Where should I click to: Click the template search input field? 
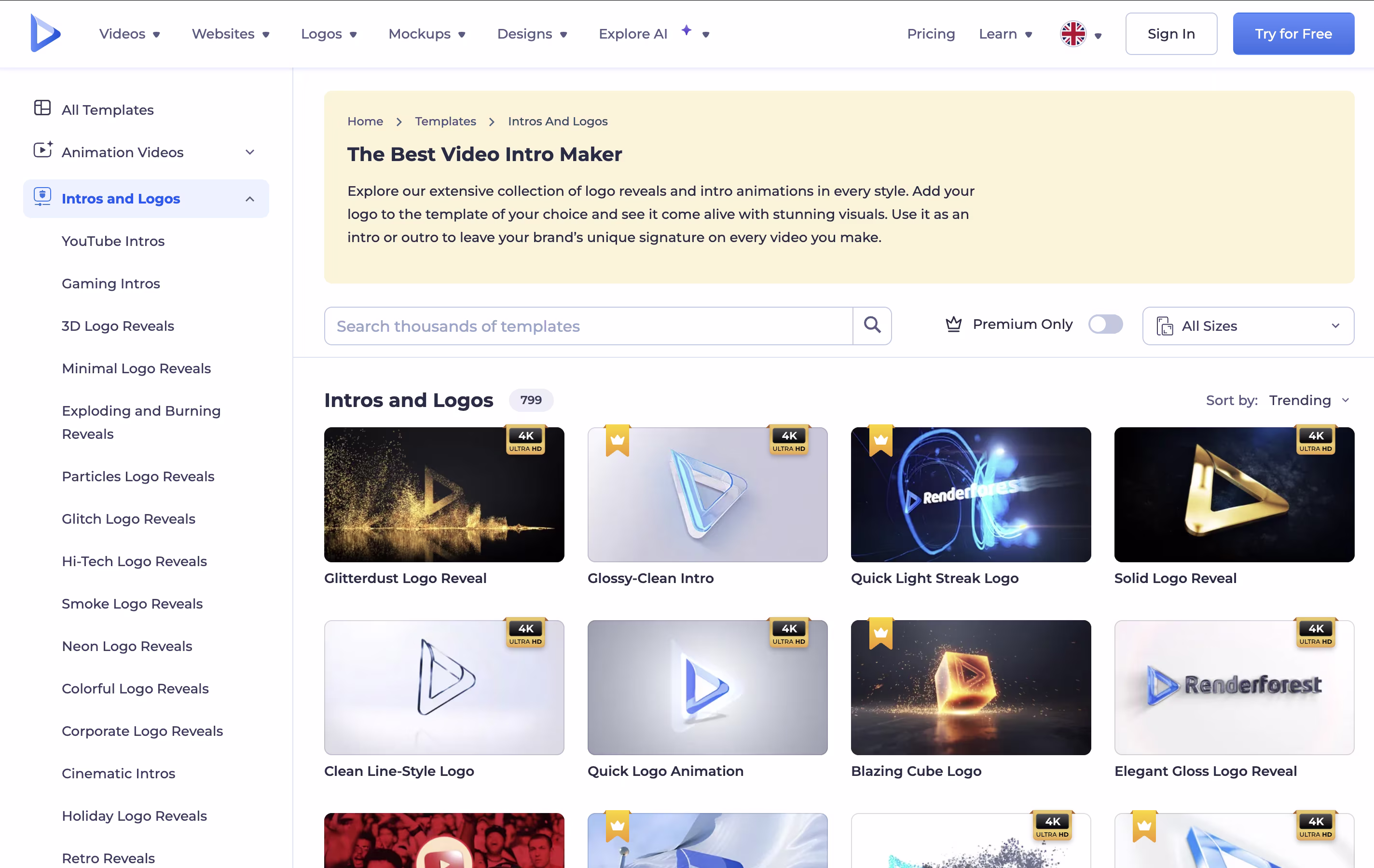point(588,326)
